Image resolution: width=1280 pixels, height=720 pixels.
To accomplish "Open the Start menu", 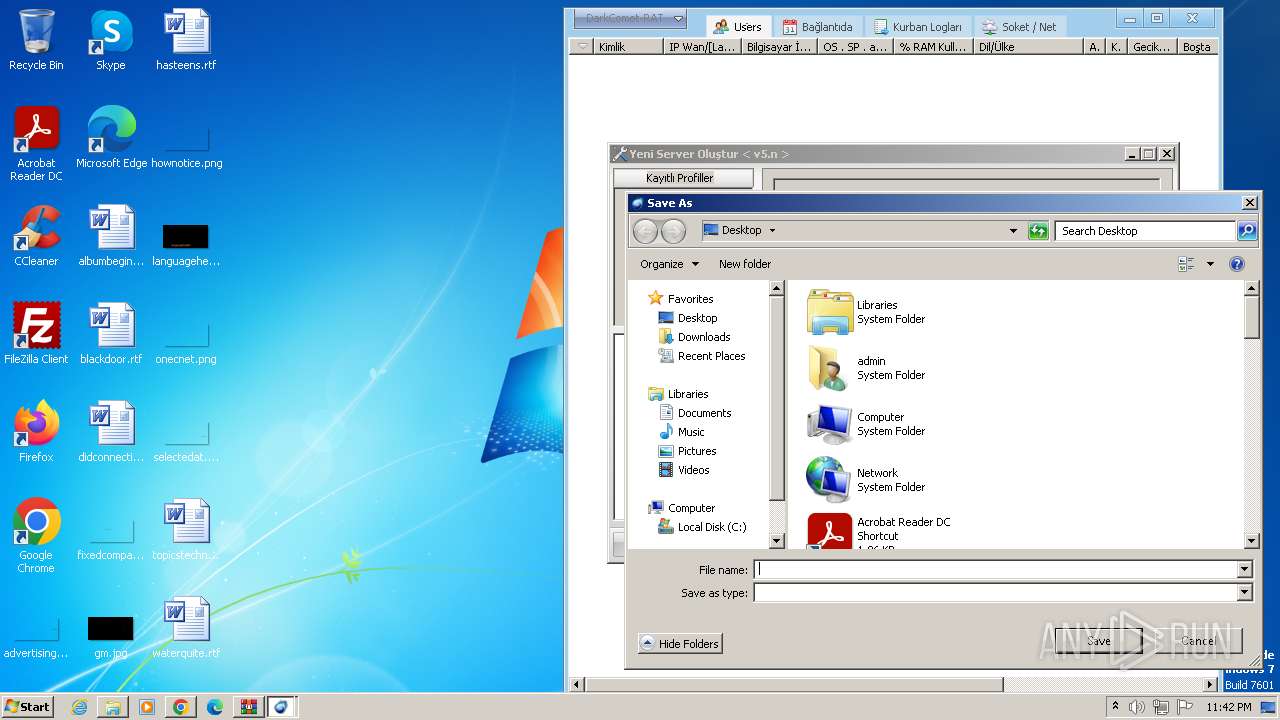I will [x=28, y=707].
